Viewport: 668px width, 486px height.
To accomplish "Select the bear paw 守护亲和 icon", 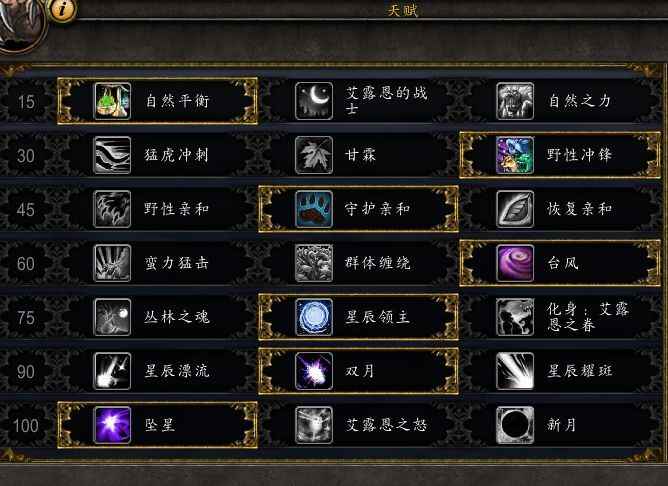I will click(x=314, y=209).
